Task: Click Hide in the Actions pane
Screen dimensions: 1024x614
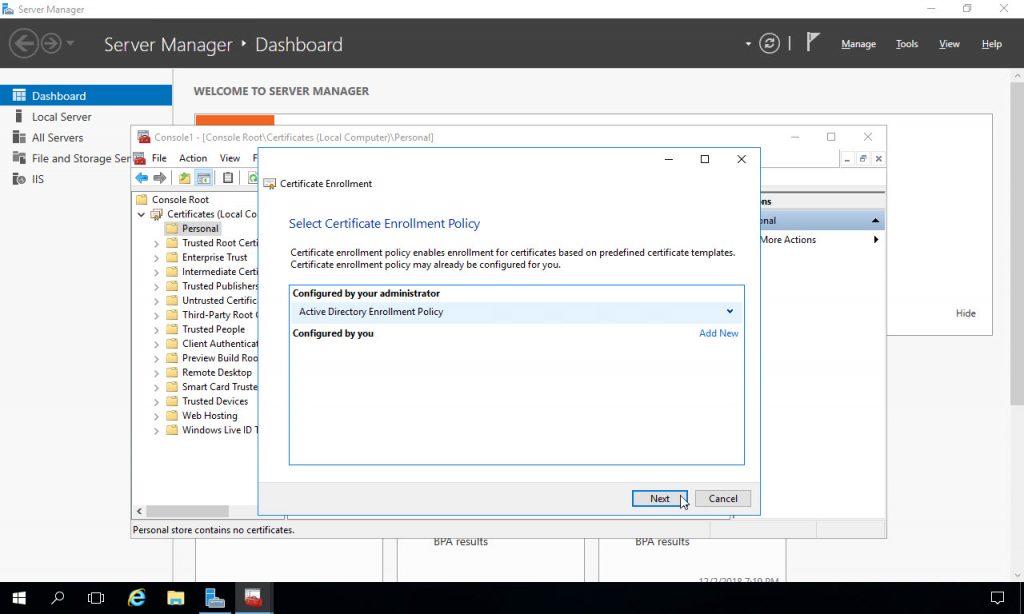Action: 965,313
